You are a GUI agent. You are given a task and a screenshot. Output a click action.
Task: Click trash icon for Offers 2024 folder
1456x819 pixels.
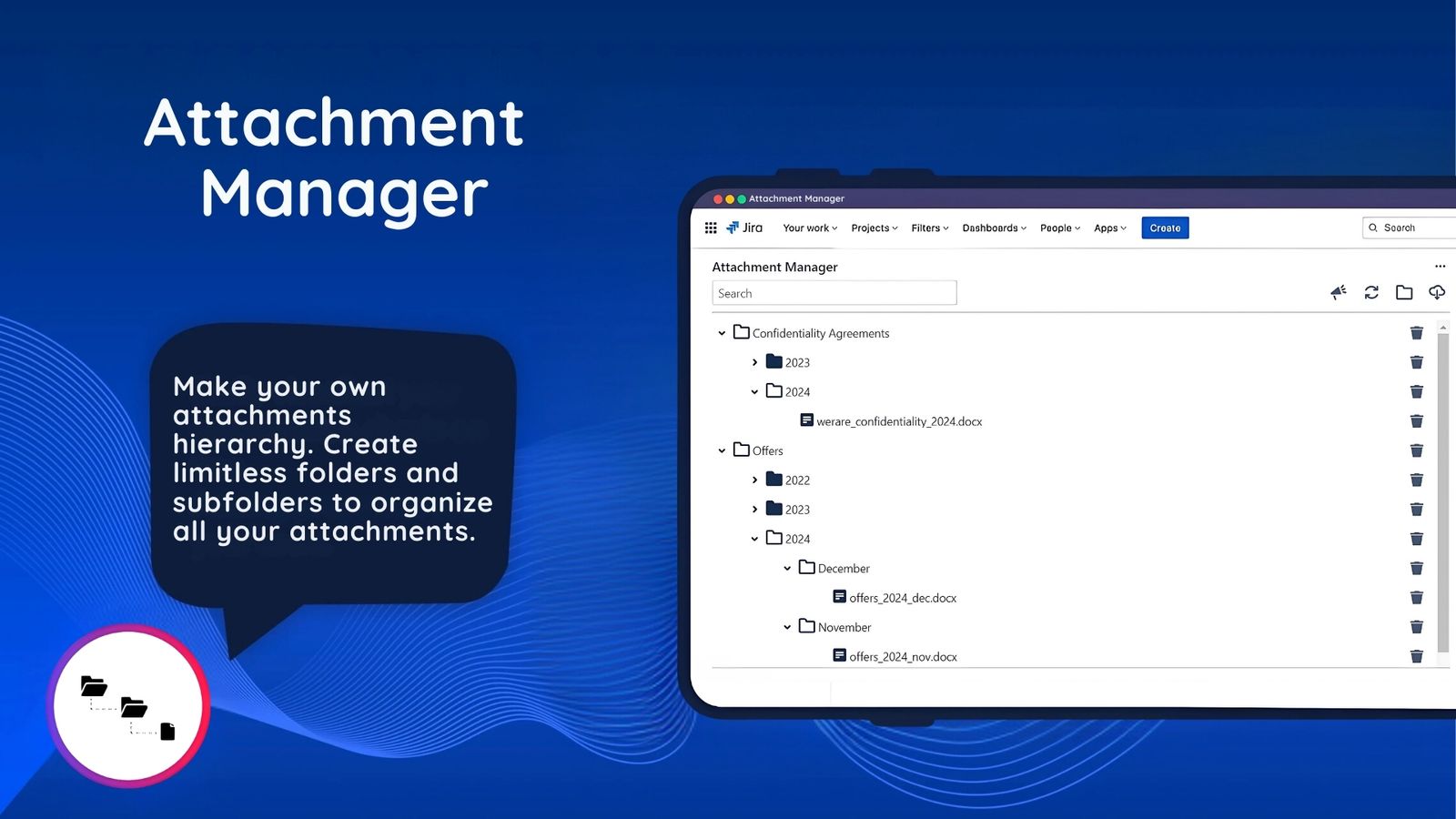[1417, 539]
